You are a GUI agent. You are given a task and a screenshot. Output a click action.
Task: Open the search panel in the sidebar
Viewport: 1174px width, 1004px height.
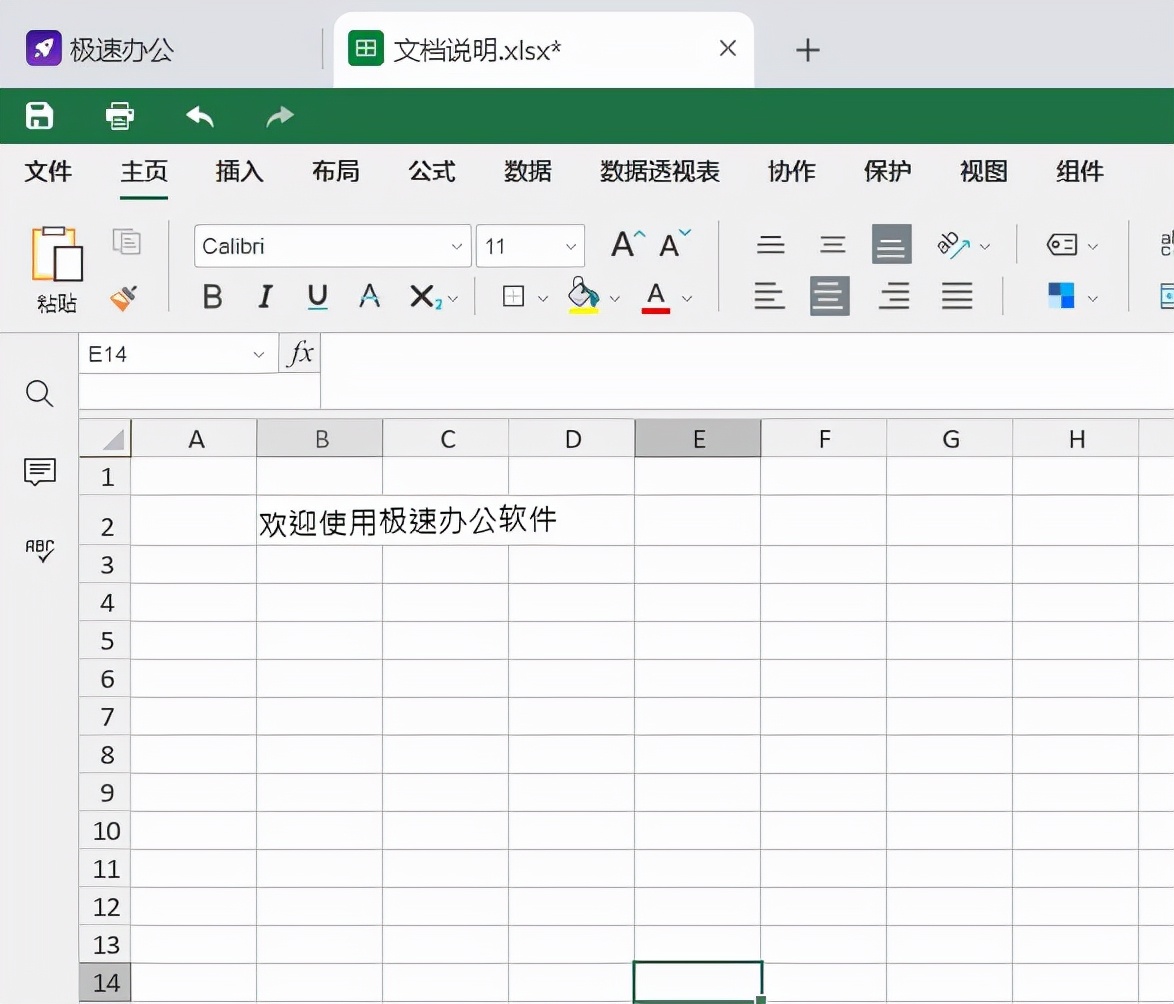tap(39, 393)
